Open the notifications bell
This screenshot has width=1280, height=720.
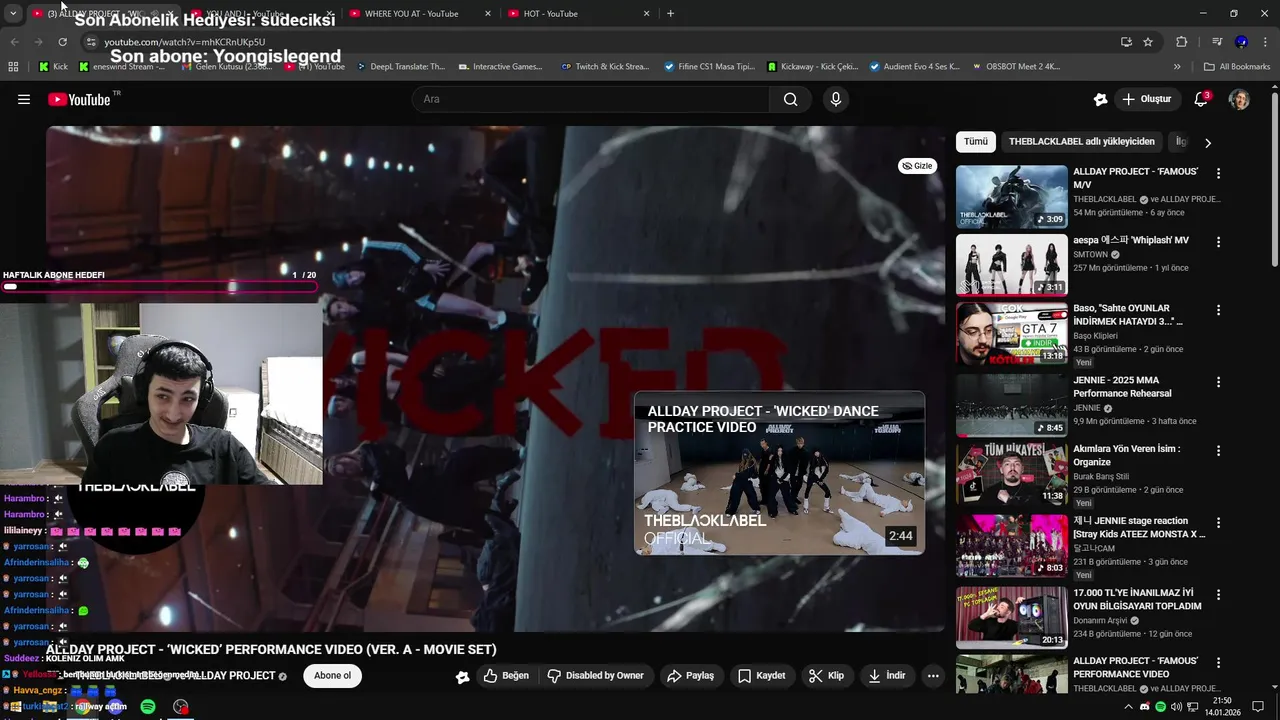1201,99
